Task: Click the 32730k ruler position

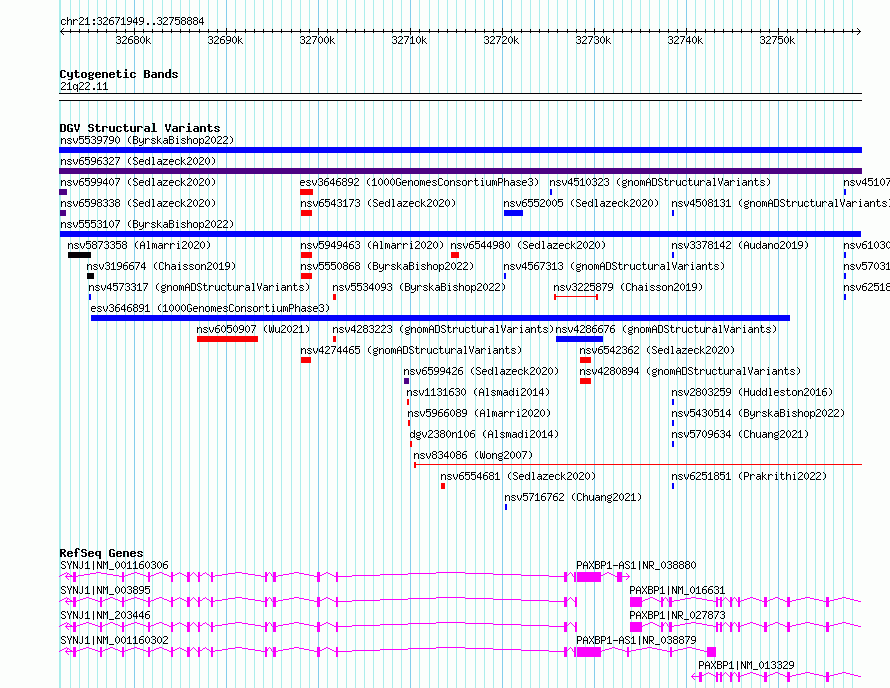Action: (x=593, y=40)
